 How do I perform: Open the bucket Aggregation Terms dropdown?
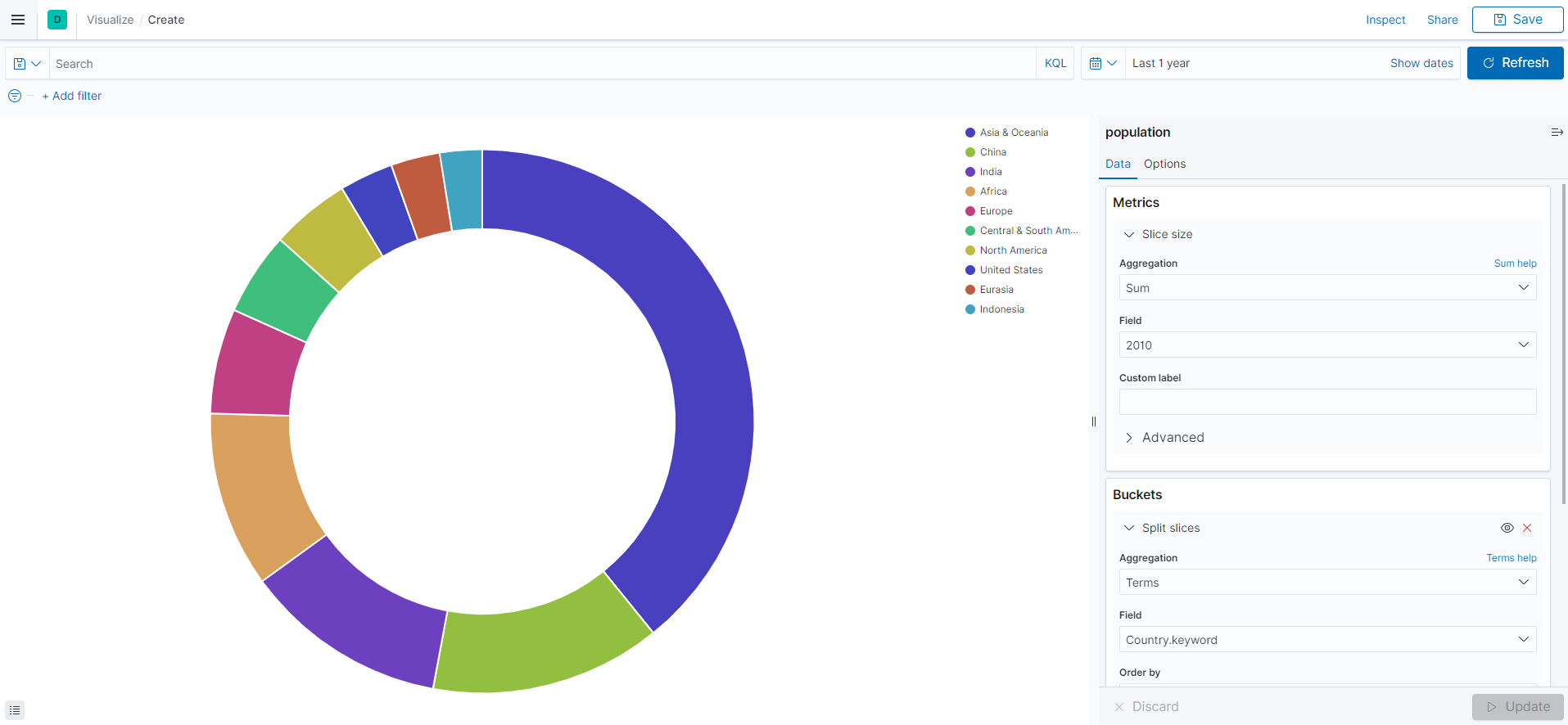(1327, 582)
